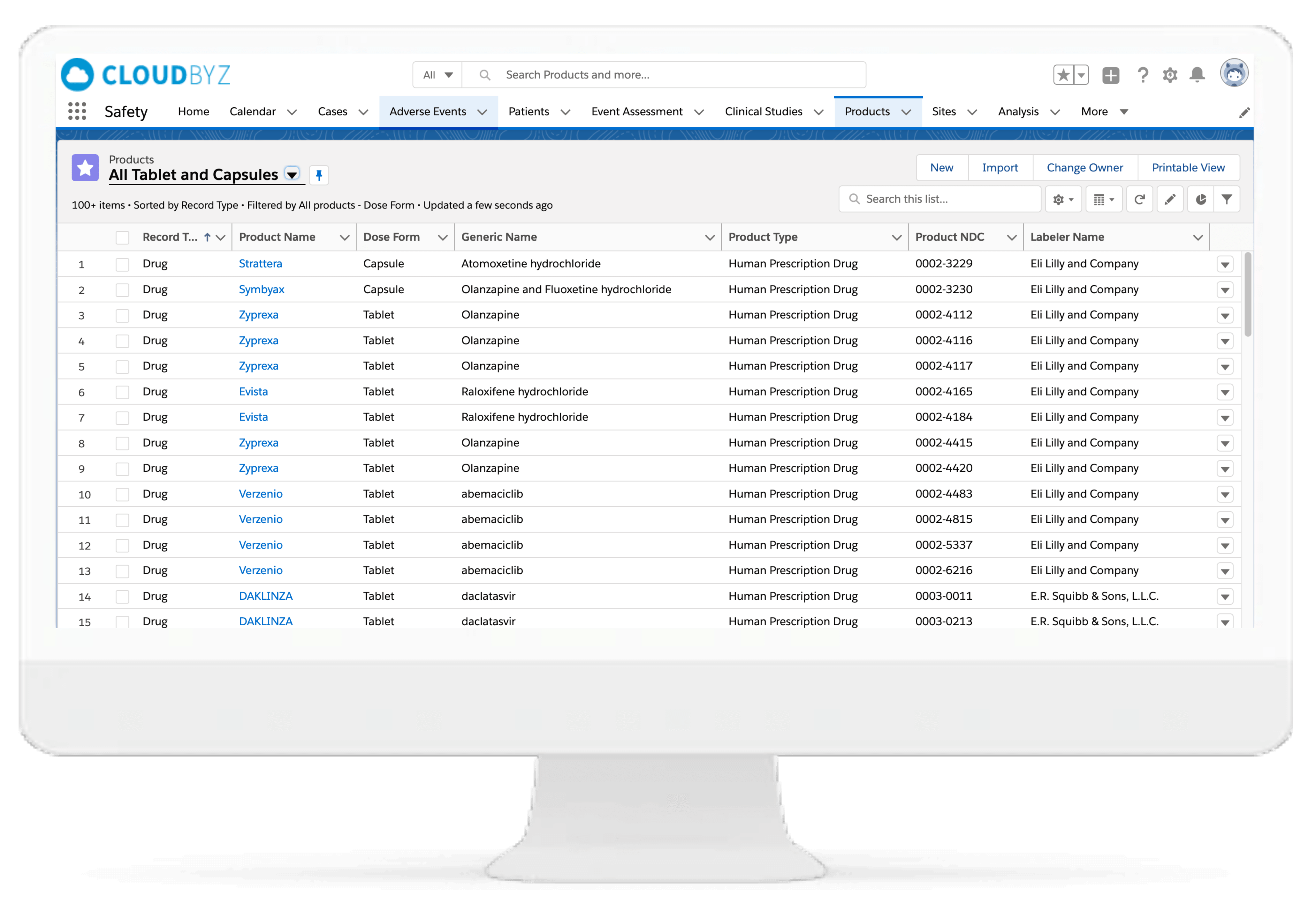
Task: Tick checkbox for row 6 Evista
Action: [122, 392]
